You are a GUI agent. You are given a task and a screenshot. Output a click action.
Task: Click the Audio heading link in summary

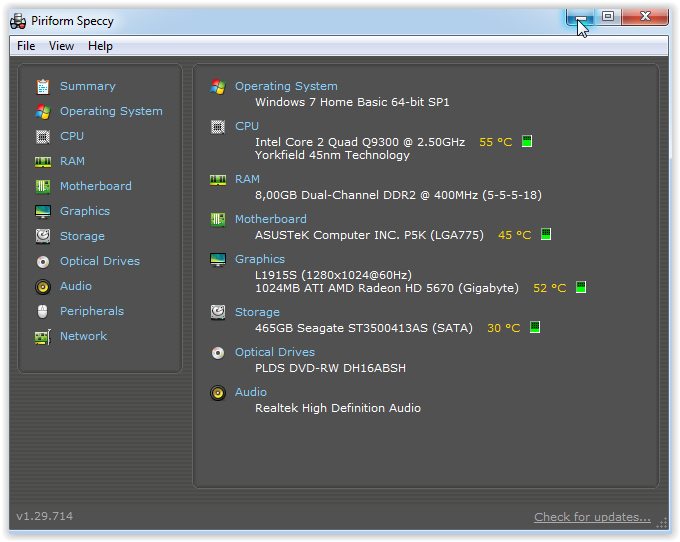click(x=251, y=392)
